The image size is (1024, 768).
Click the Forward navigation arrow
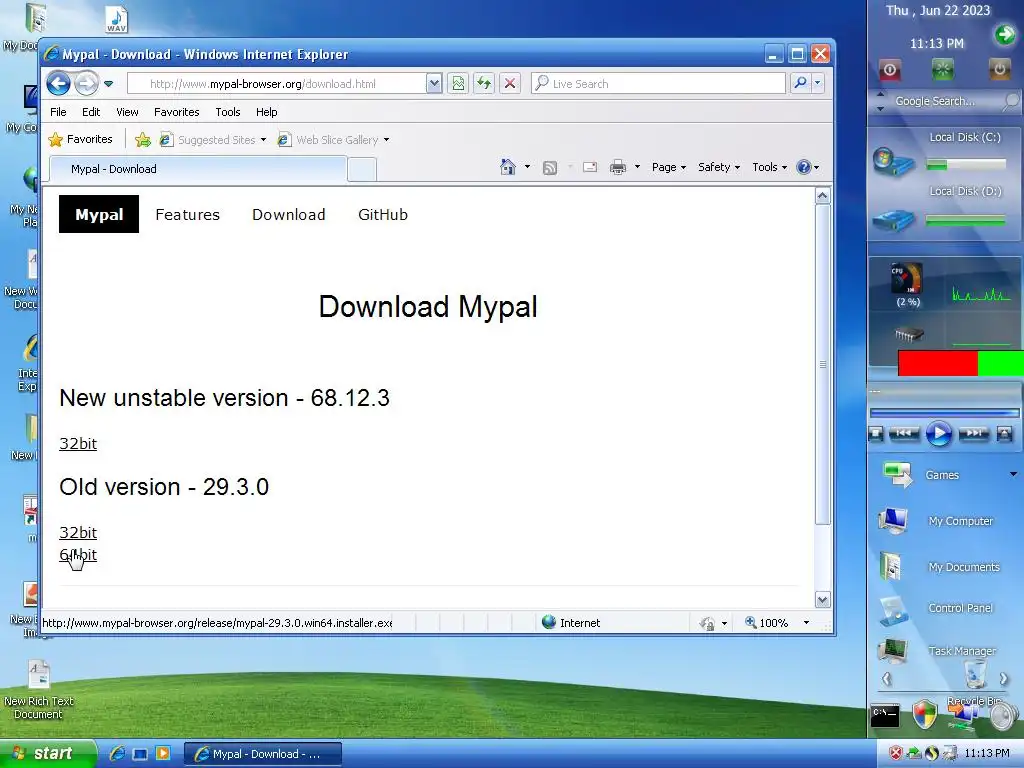tap(86, 84)
